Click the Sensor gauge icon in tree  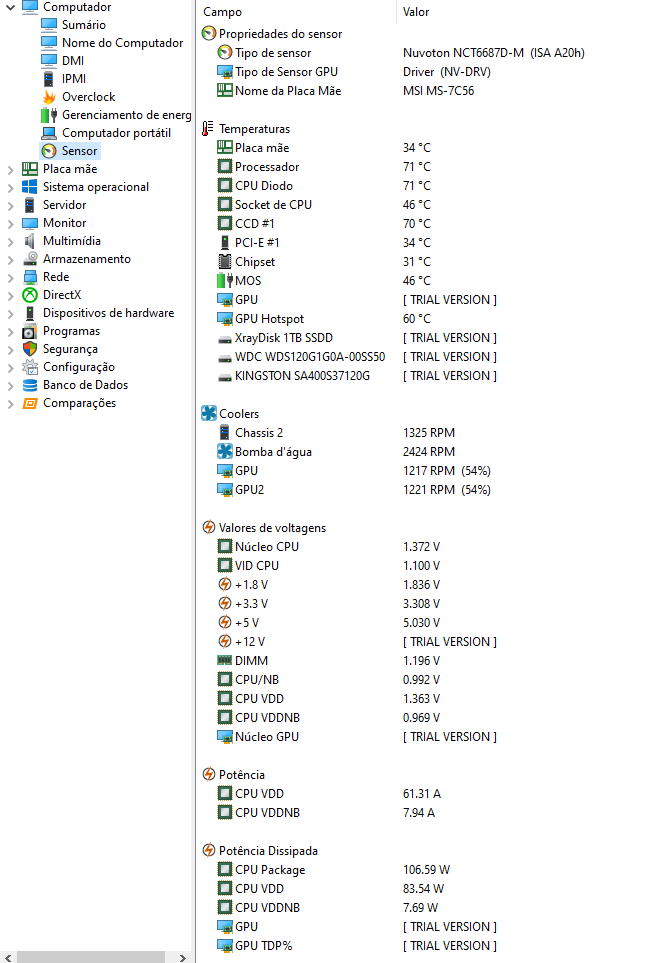point(49,150)
